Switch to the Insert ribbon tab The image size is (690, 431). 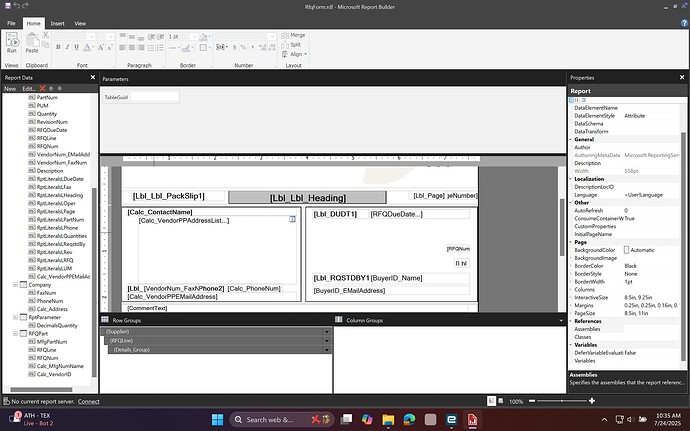click(x=57, y=23)
